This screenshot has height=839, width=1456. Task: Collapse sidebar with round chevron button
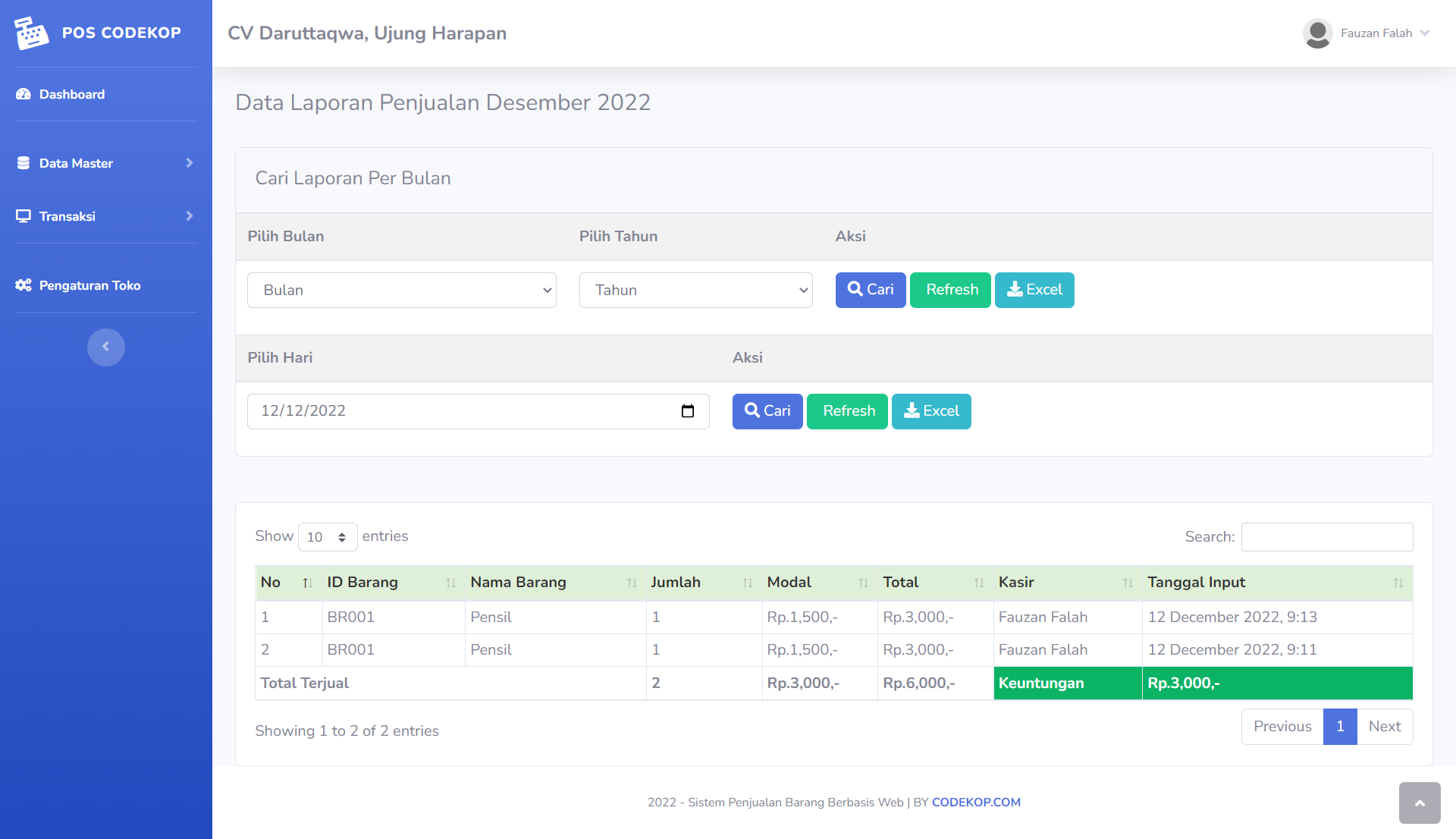coord(105,347)
